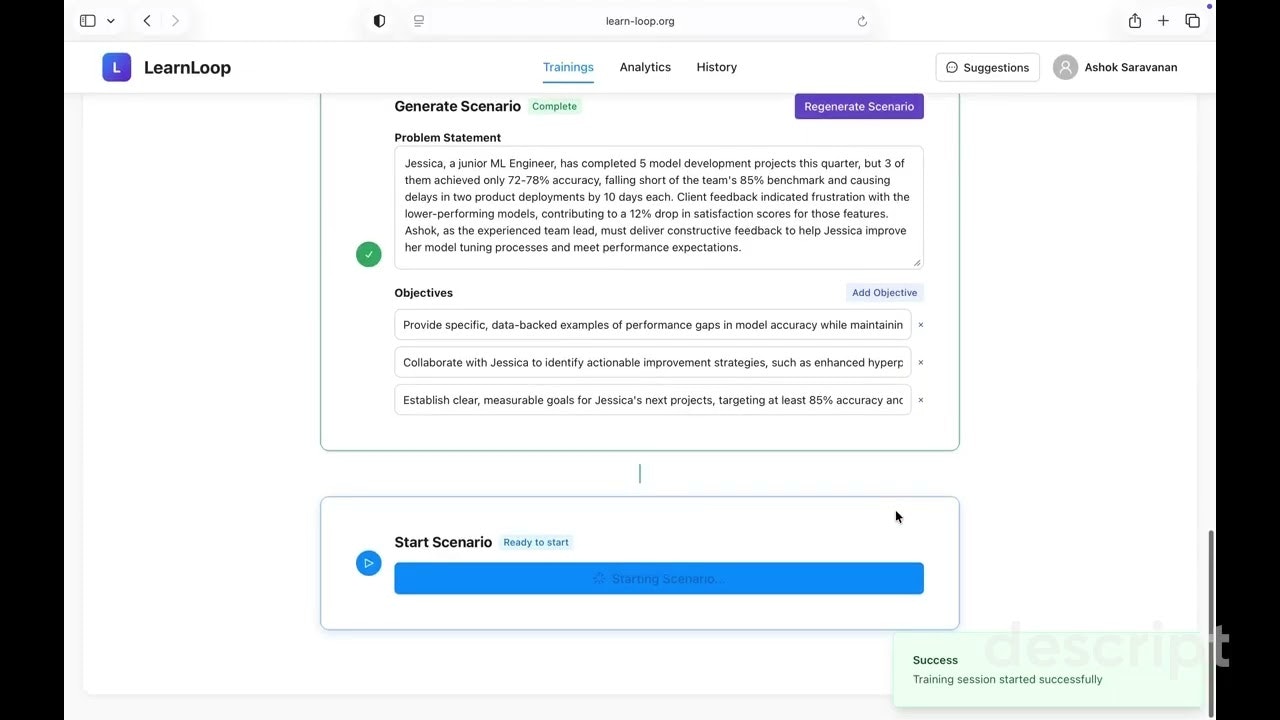Click the reload icon in the address bar
Viewport: 1280px width, 720px height.
[x=862, y=20]
